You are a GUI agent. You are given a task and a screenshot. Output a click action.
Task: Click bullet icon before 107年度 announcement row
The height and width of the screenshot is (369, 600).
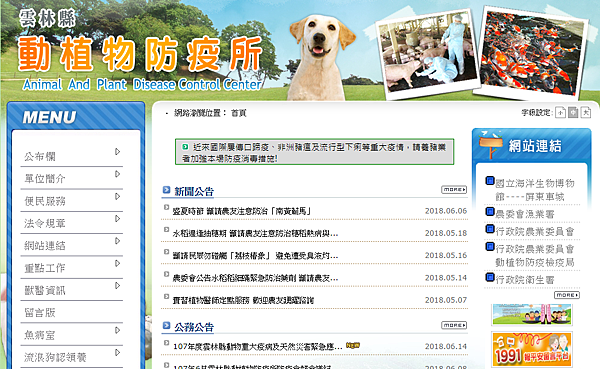pos(166,343)
